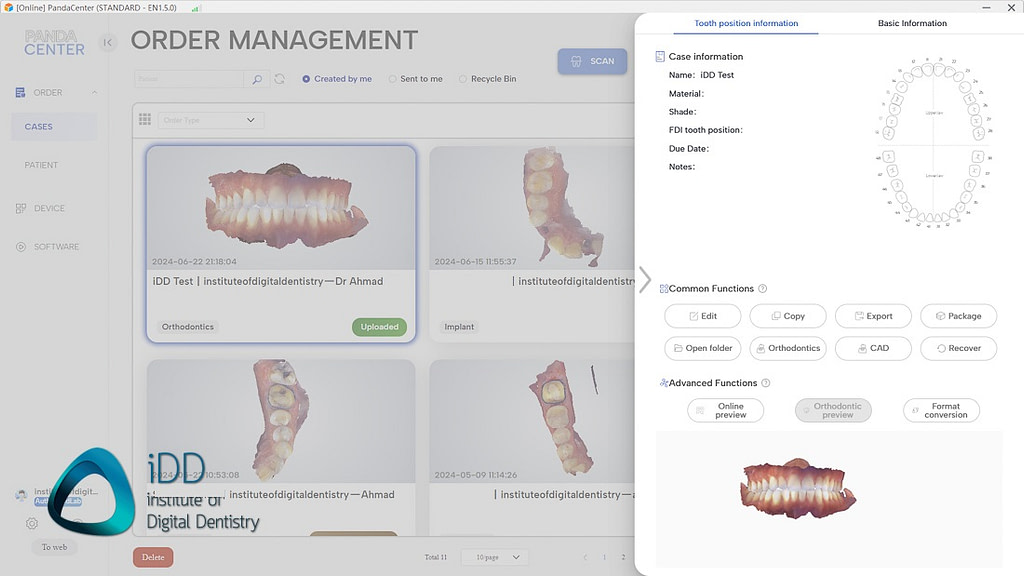The height and width of the screenshot is (576, 1024).
Task: Open the PATIENT section
Action: point(41,165)
